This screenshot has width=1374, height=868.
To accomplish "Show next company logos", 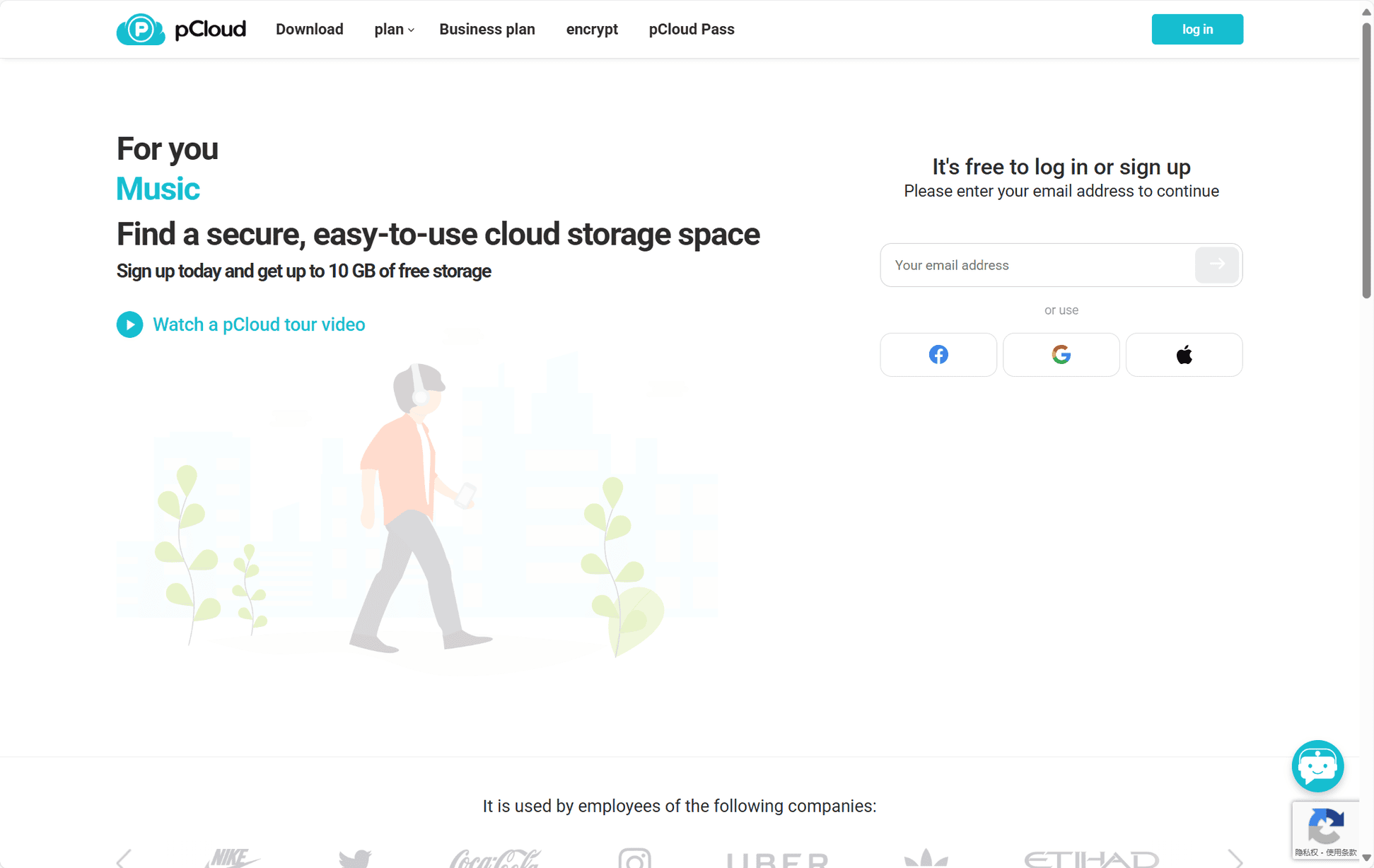I will point(1235,858).
